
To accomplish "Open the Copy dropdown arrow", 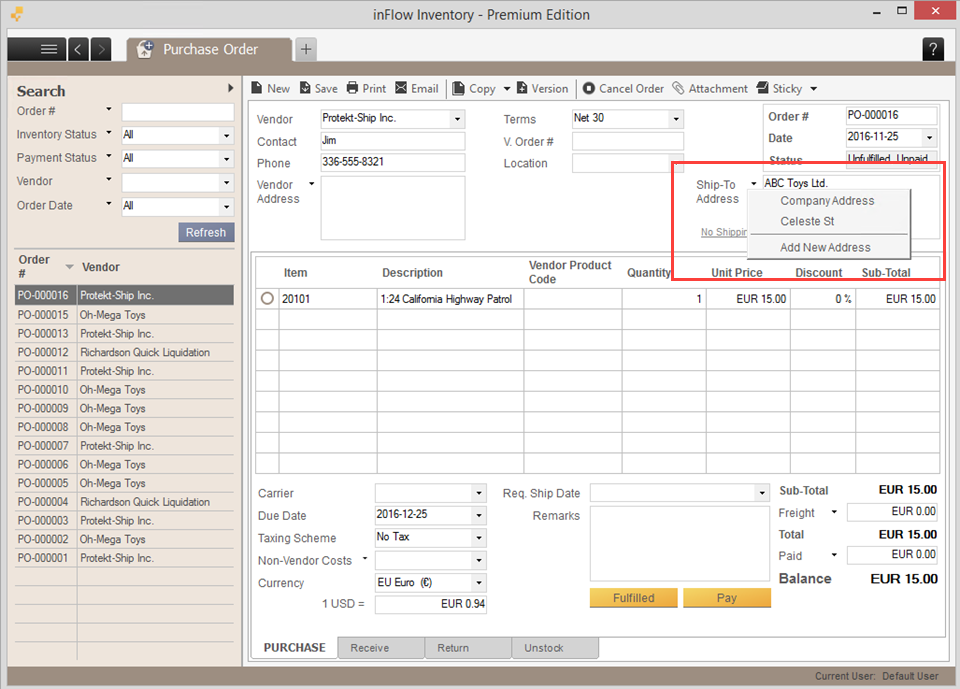I will point(506,89).
